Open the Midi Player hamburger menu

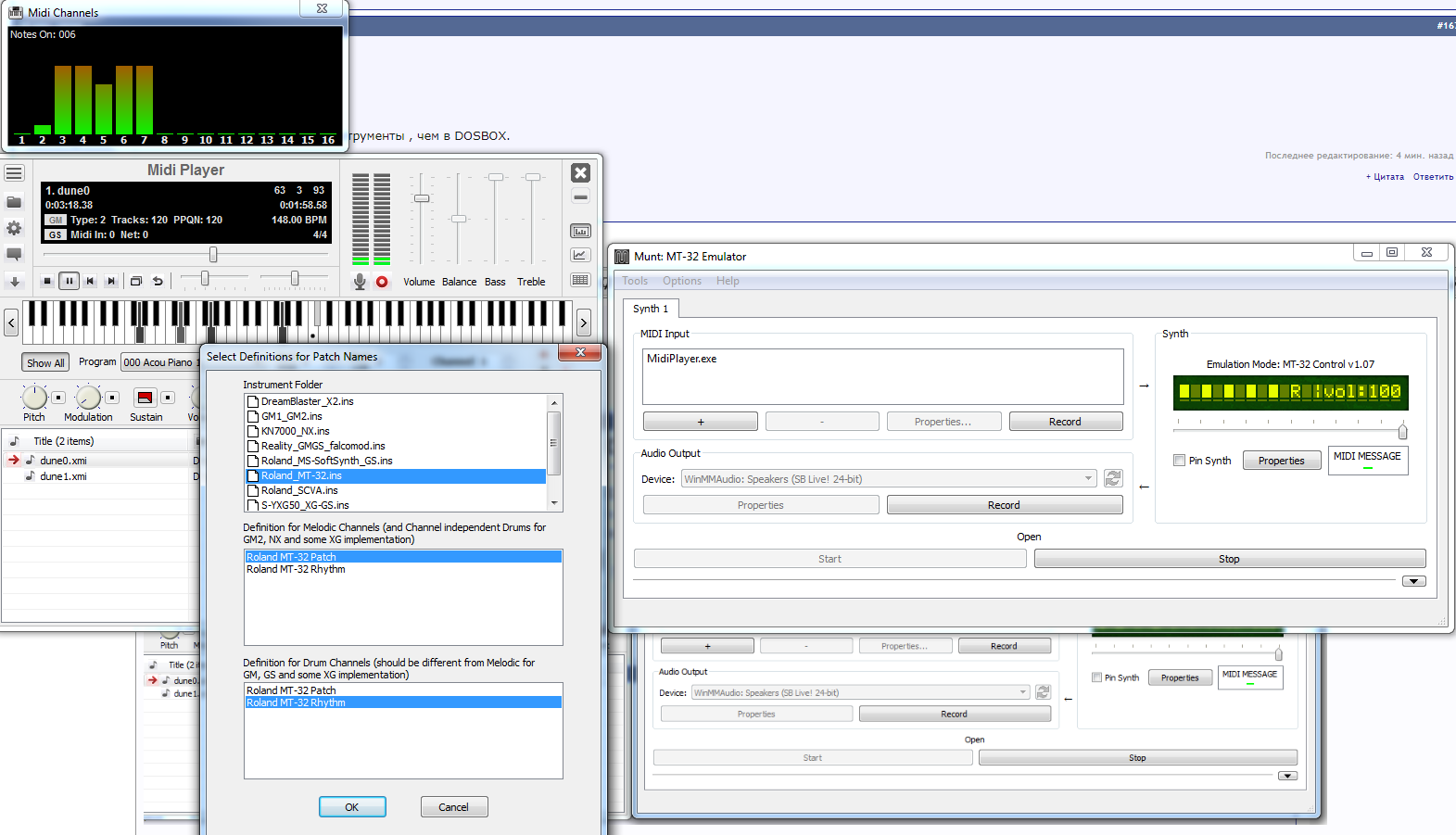(14, 173)
